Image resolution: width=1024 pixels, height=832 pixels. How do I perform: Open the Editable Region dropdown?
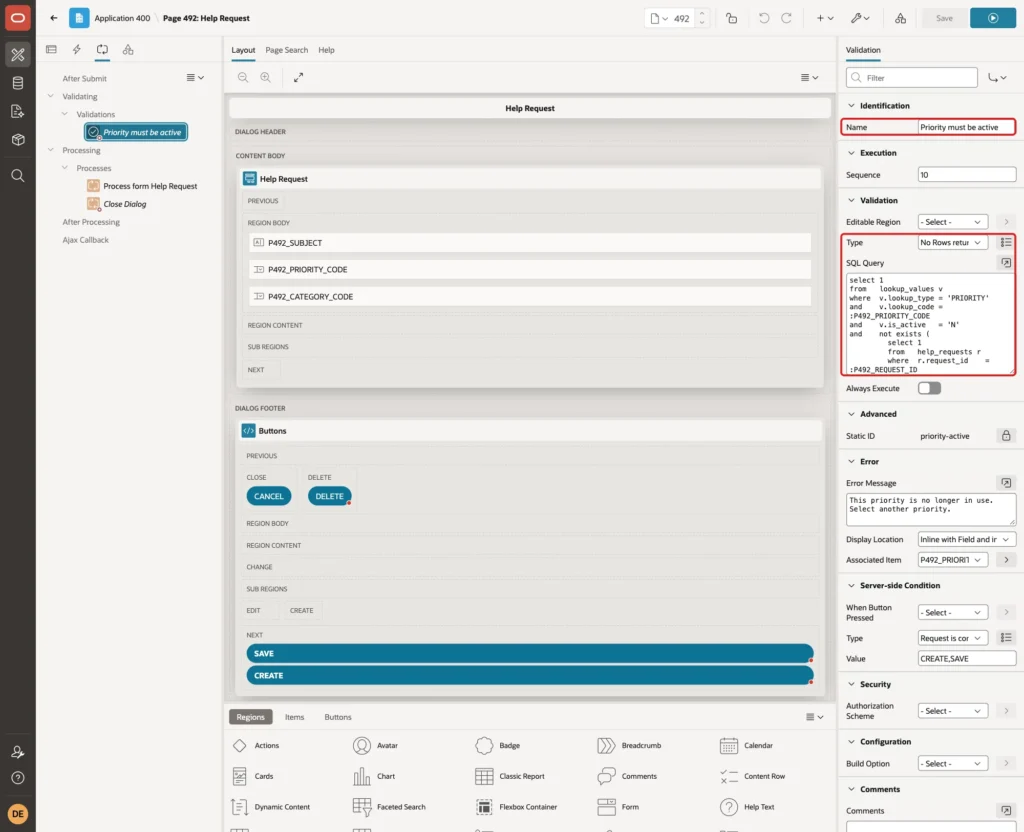pyautogui.click(x=952, y=222)
